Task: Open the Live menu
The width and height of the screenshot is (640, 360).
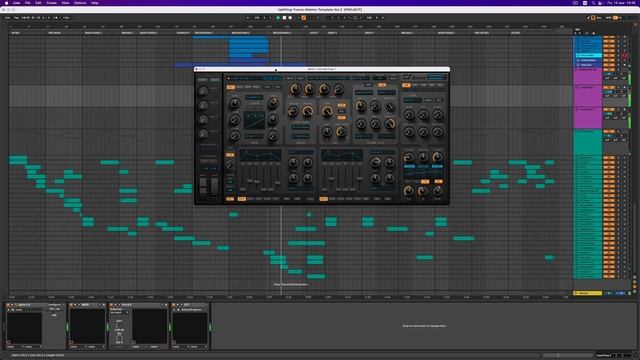Action: pyautogui.click(x=16, y=3)
